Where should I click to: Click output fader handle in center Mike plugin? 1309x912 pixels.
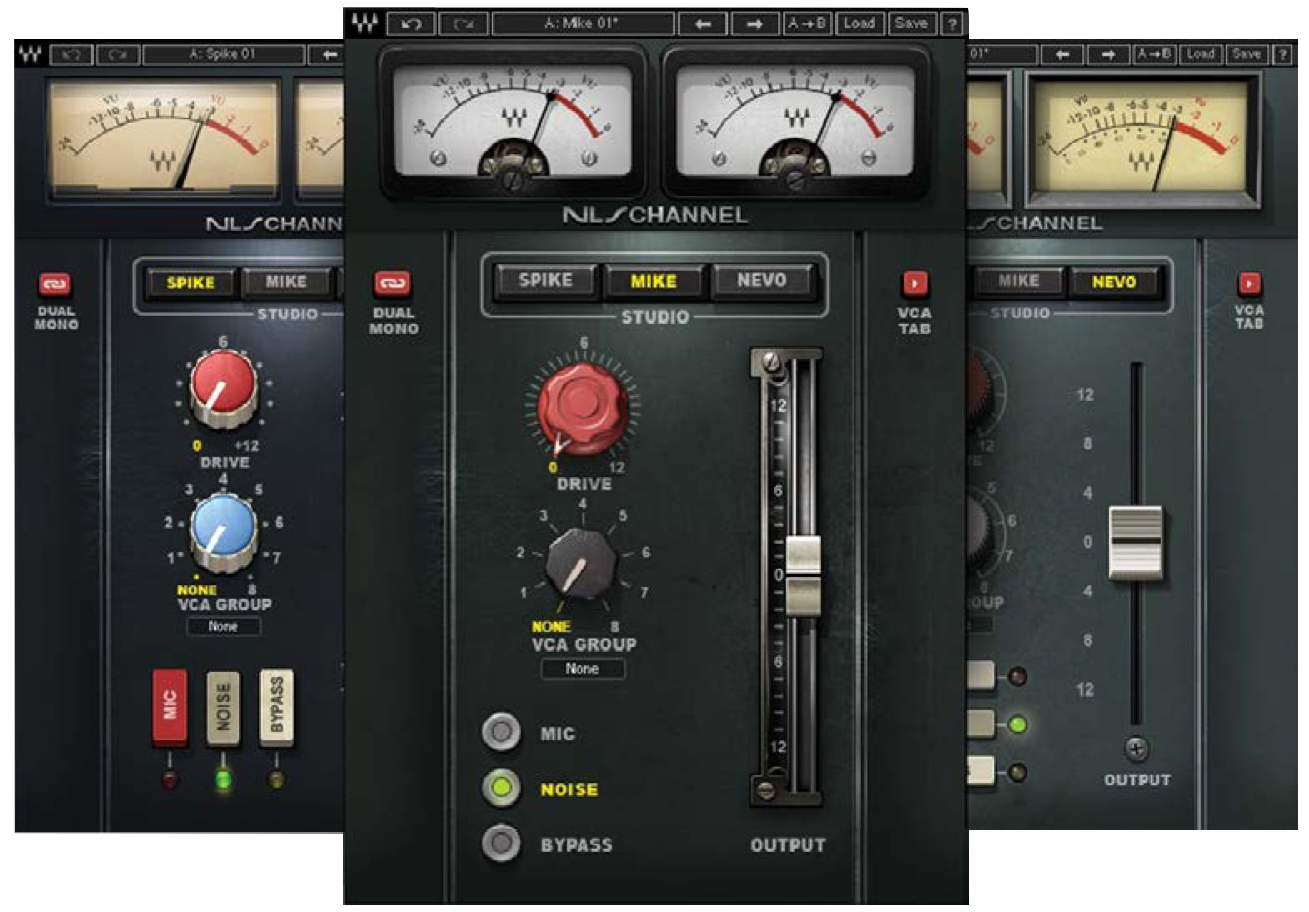pyautogui.click(x=803, y=575)
